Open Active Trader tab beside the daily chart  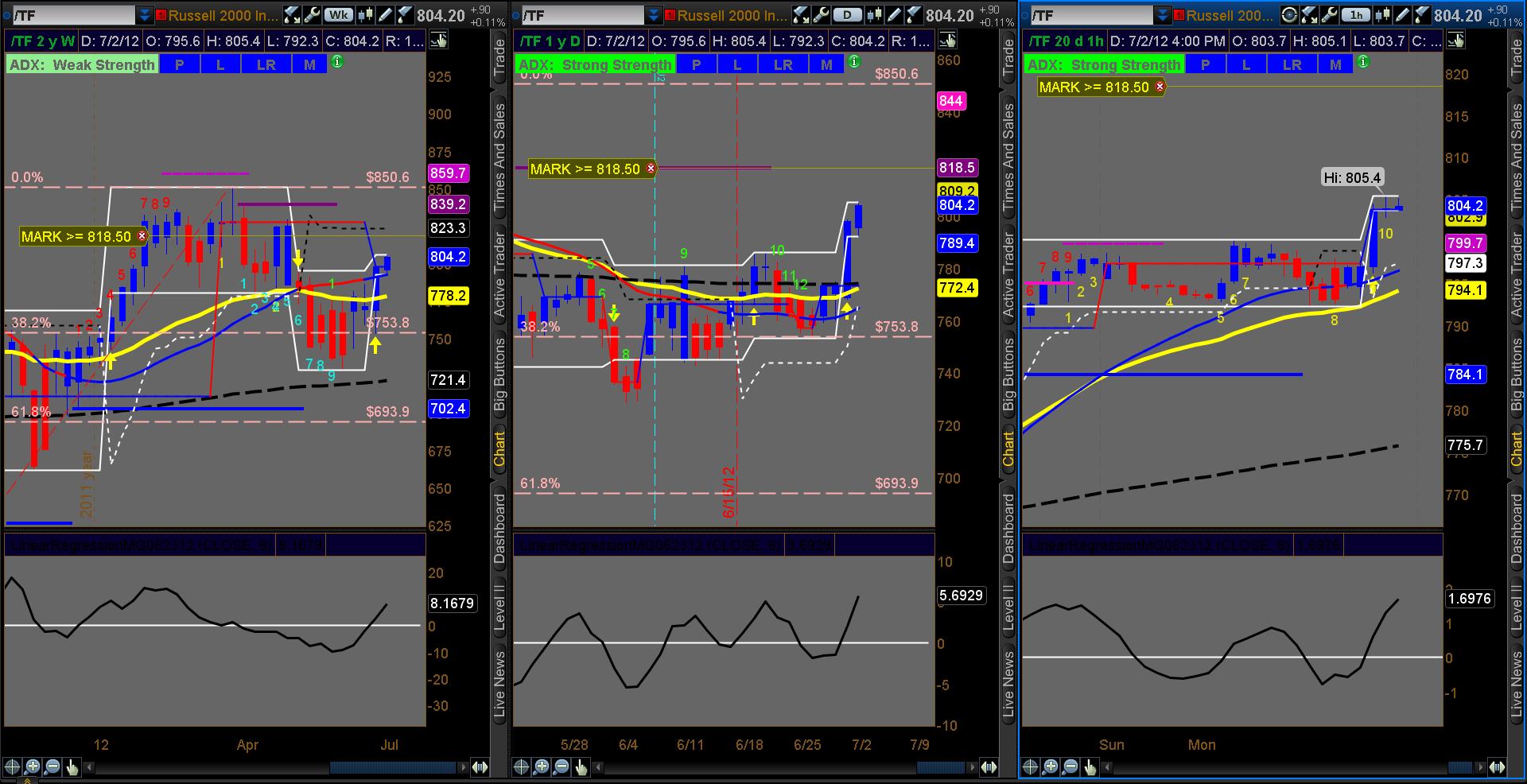click(x=1008, y=276)
